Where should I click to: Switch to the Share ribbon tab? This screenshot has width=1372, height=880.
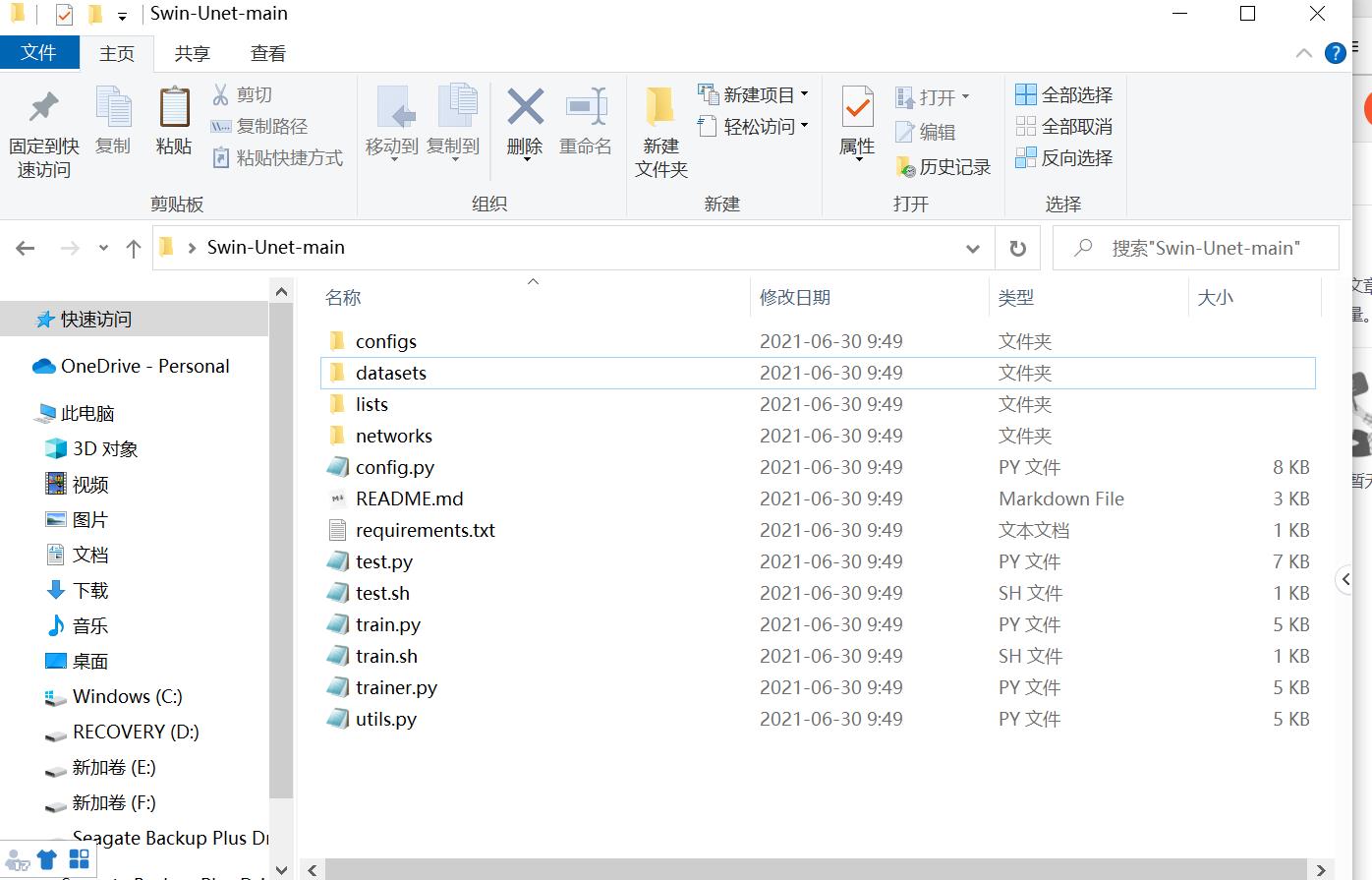(193, 53)
